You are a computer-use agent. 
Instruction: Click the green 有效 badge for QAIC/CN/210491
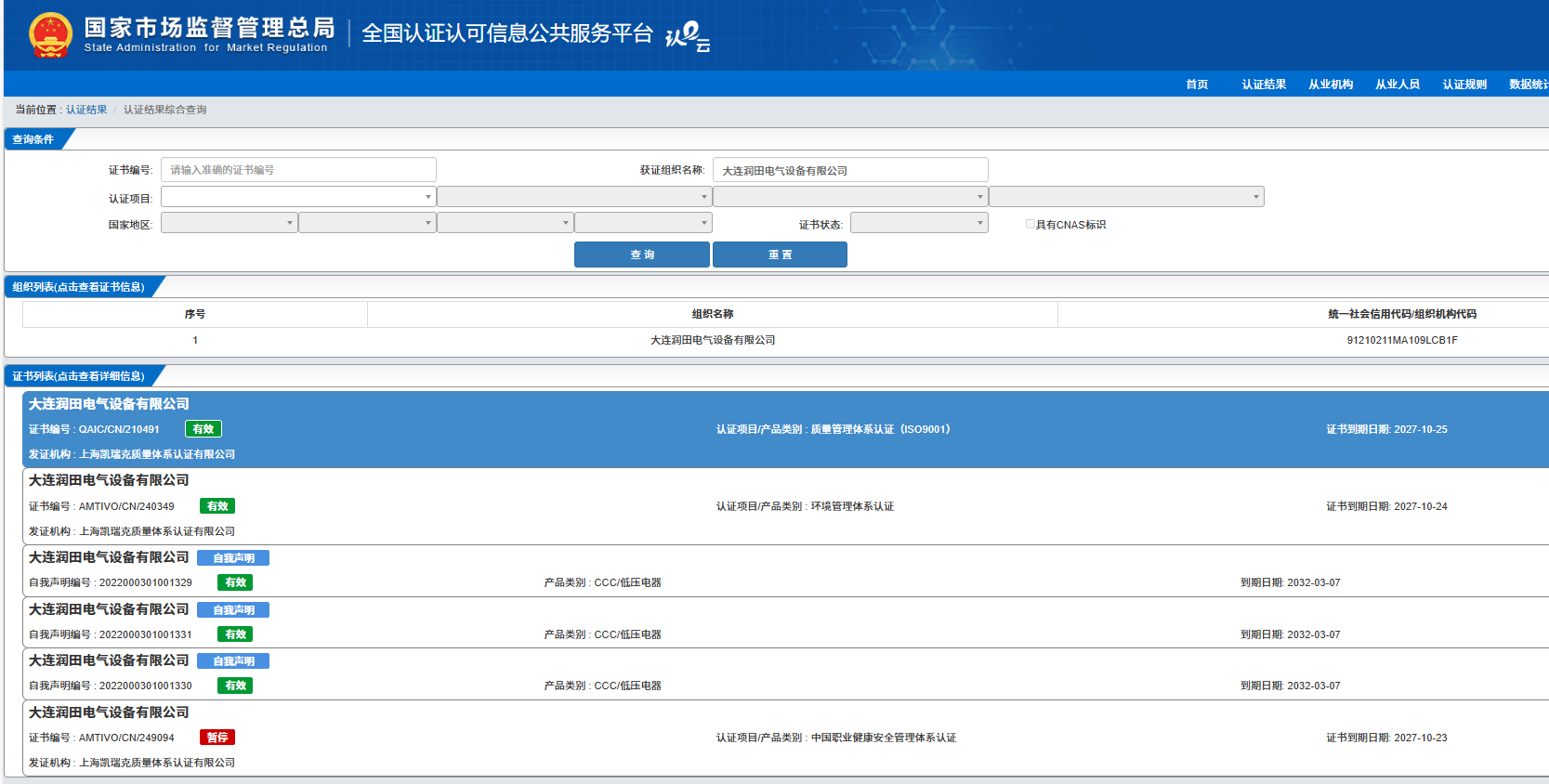203,429
